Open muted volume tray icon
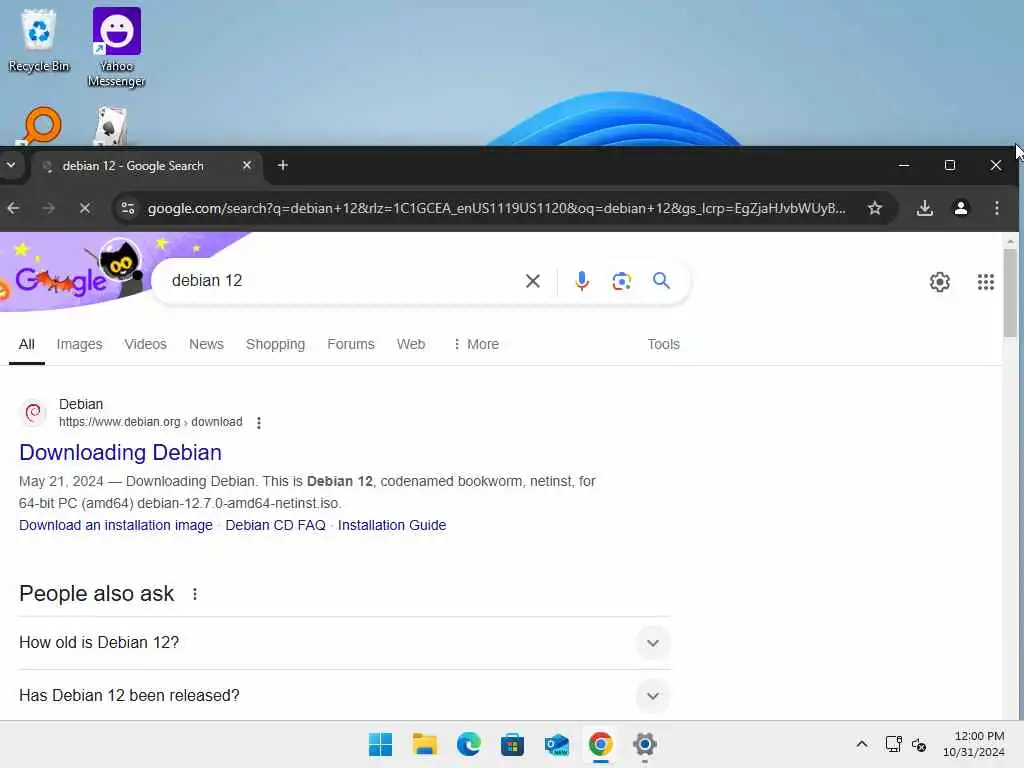 click(x=919, y=744)
